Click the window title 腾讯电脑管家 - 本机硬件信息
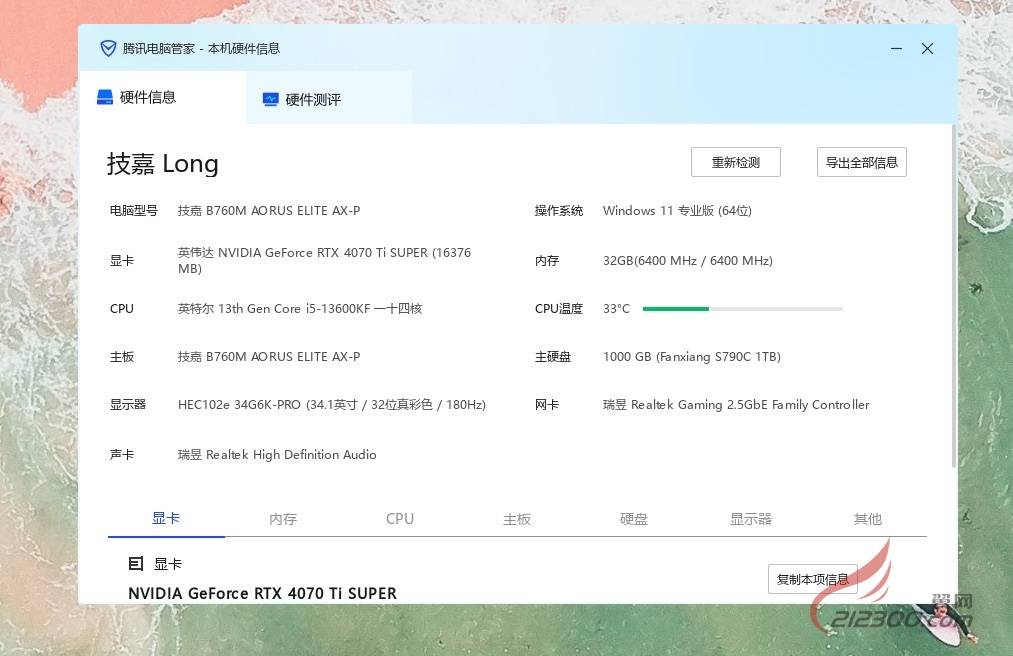This screenshot has width=1013, height=656. (x=201, y=48)
